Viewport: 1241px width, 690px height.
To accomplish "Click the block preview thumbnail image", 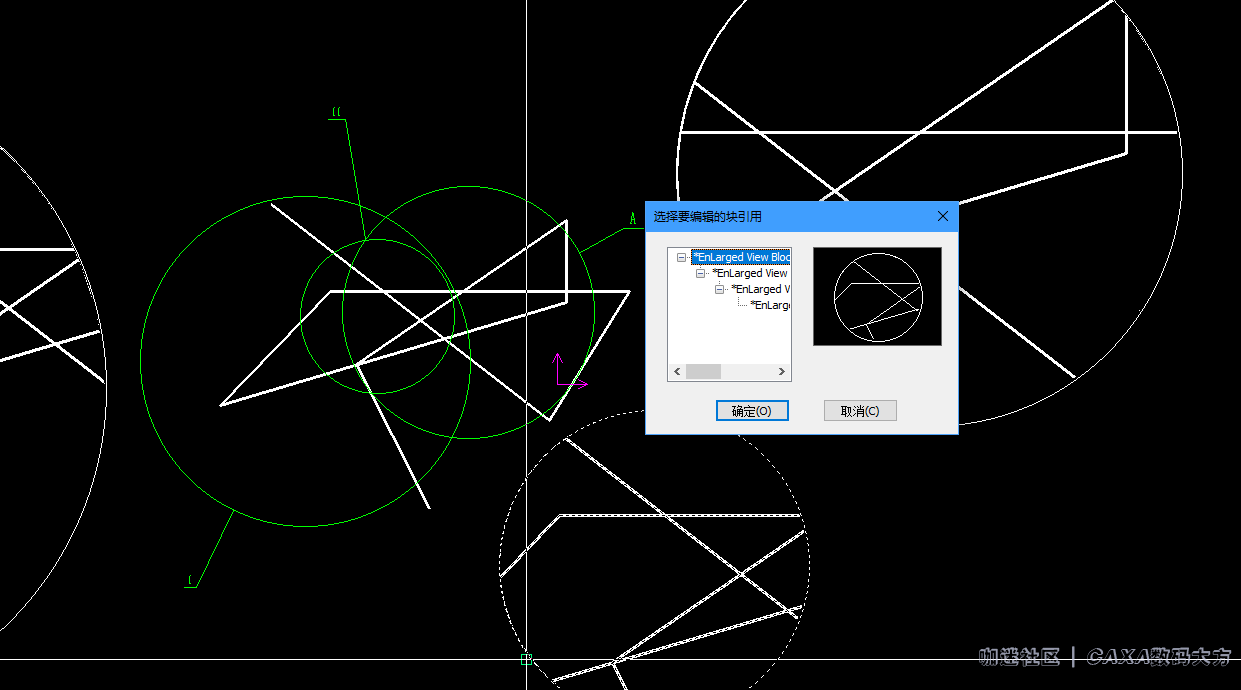I will (x=877, y=296).
